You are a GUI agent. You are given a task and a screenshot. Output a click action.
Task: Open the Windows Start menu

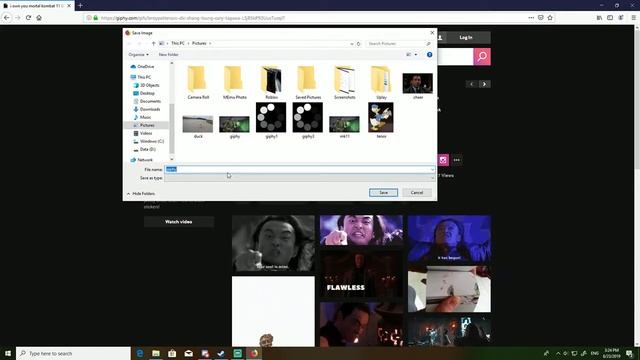coord(8,353)
